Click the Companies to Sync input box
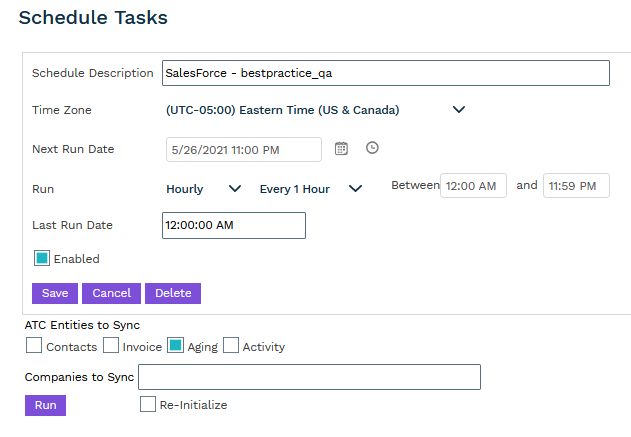This screenshot has width=631, height=437. (309, 377)
